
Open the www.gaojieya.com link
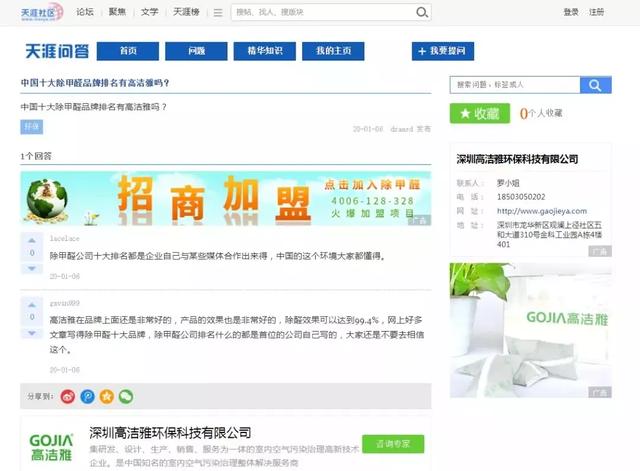[537, 211]
